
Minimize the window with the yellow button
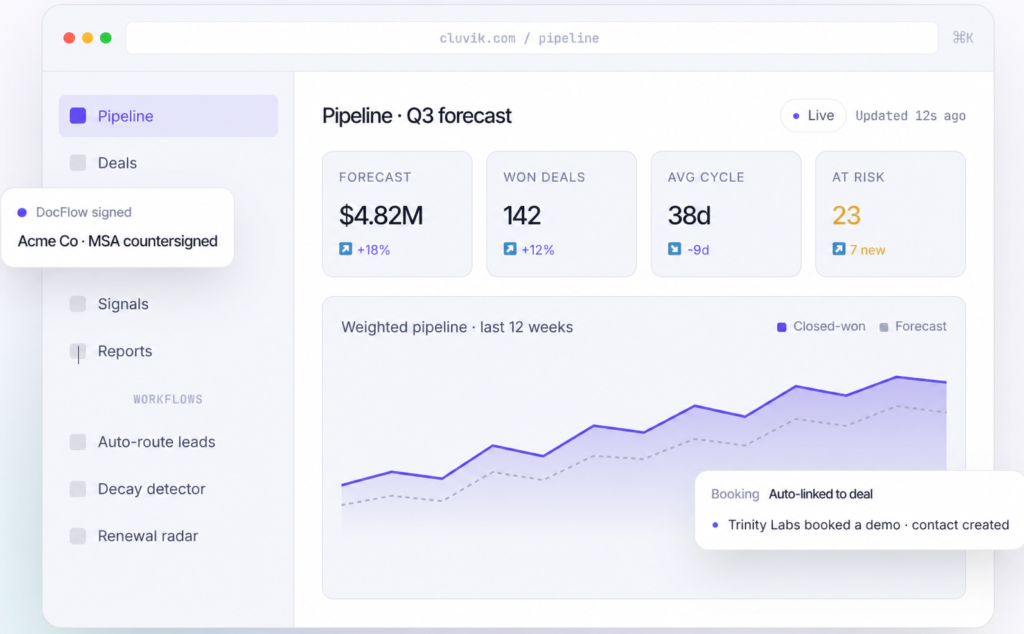click(x=87, y=38)
